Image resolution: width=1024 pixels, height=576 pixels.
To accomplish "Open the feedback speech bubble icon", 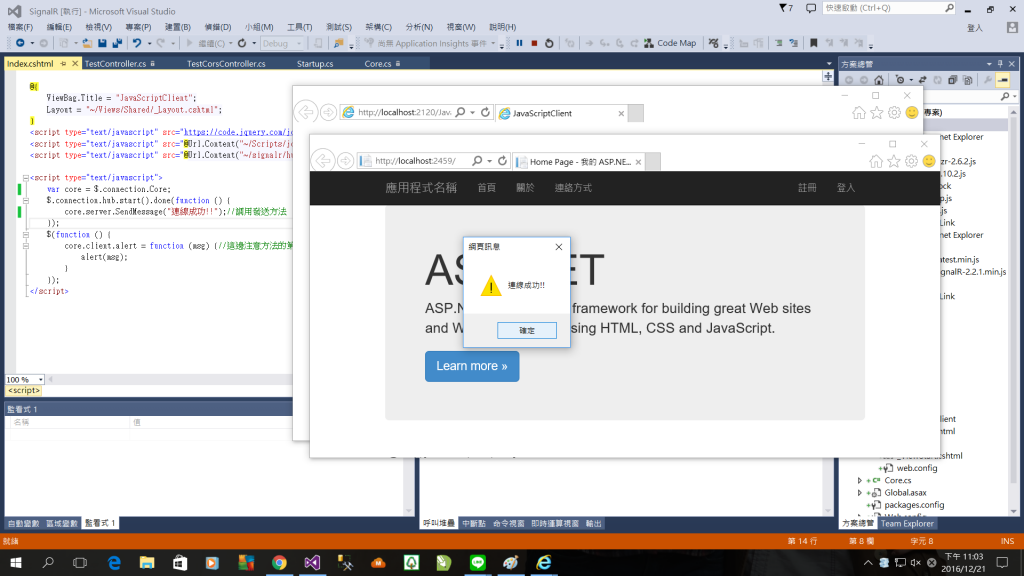I will pos(810,8).
